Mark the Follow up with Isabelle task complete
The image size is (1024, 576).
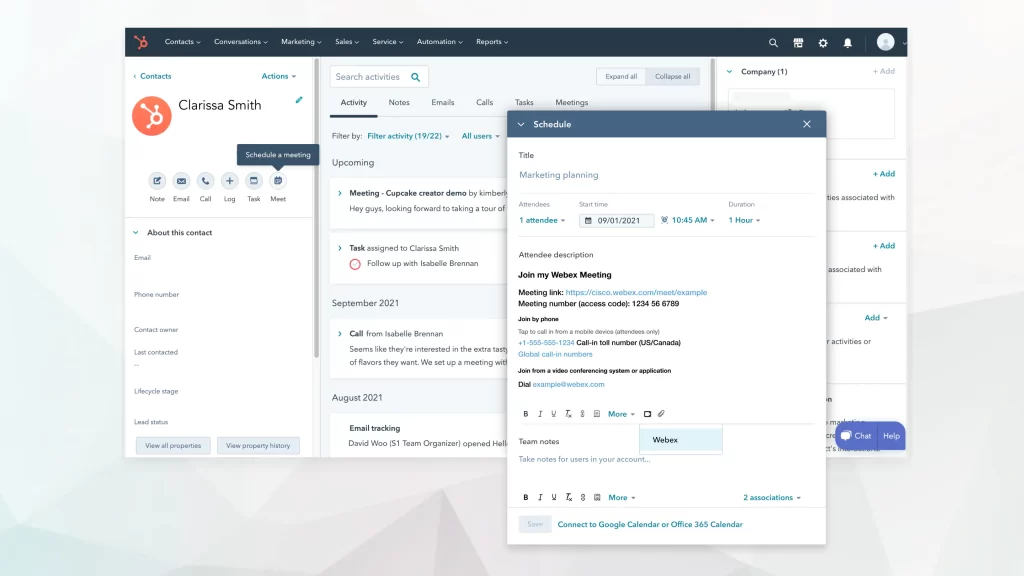point(355,264)
